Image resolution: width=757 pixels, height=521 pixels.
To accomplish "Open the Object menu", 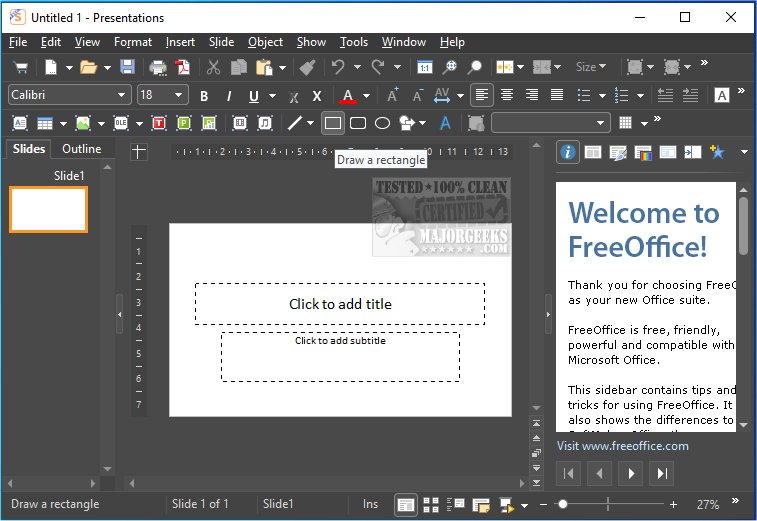I will tap(265, 42).
